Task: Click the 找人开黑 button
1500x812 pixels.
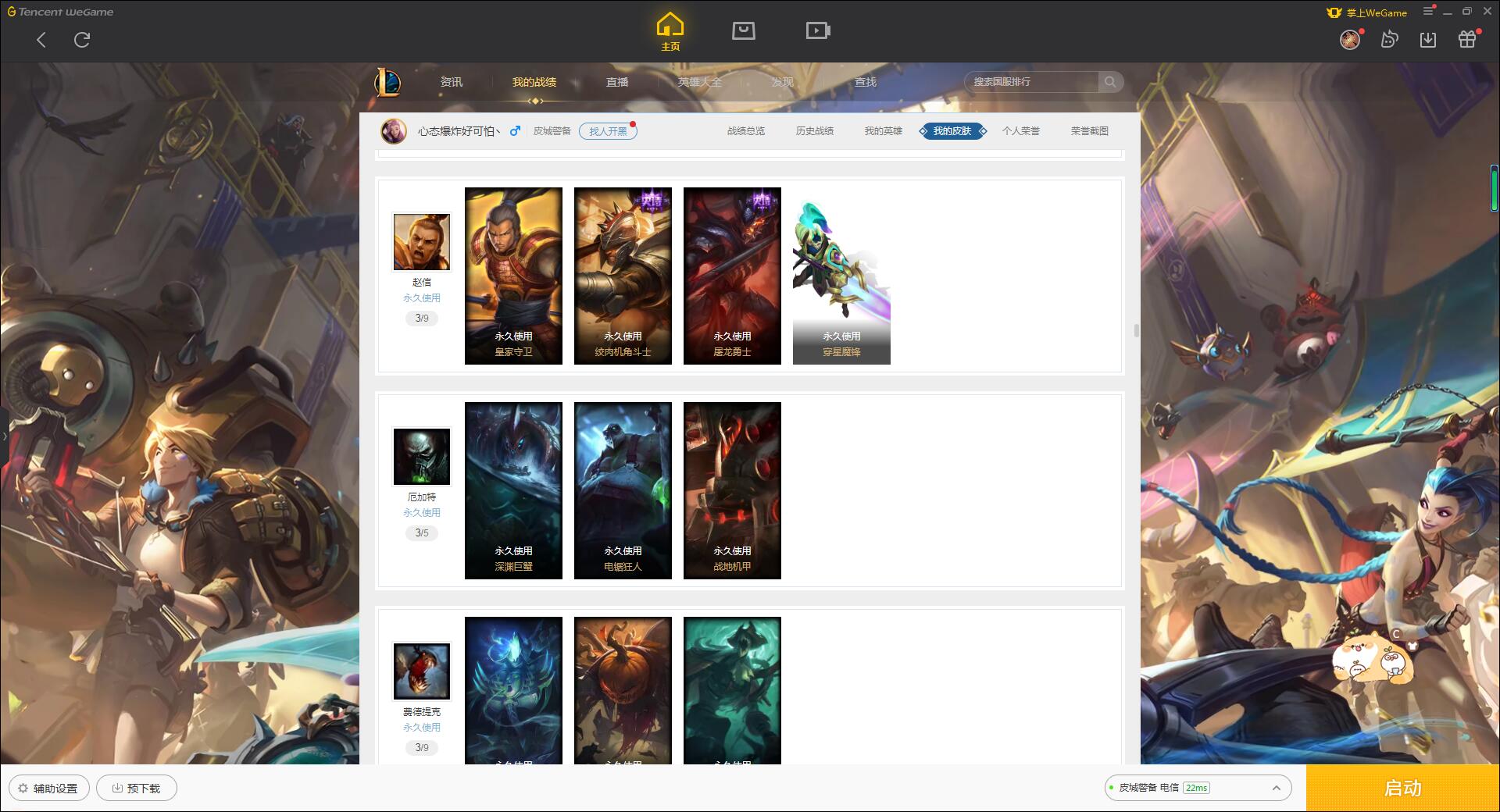Action: click(608, 131)
